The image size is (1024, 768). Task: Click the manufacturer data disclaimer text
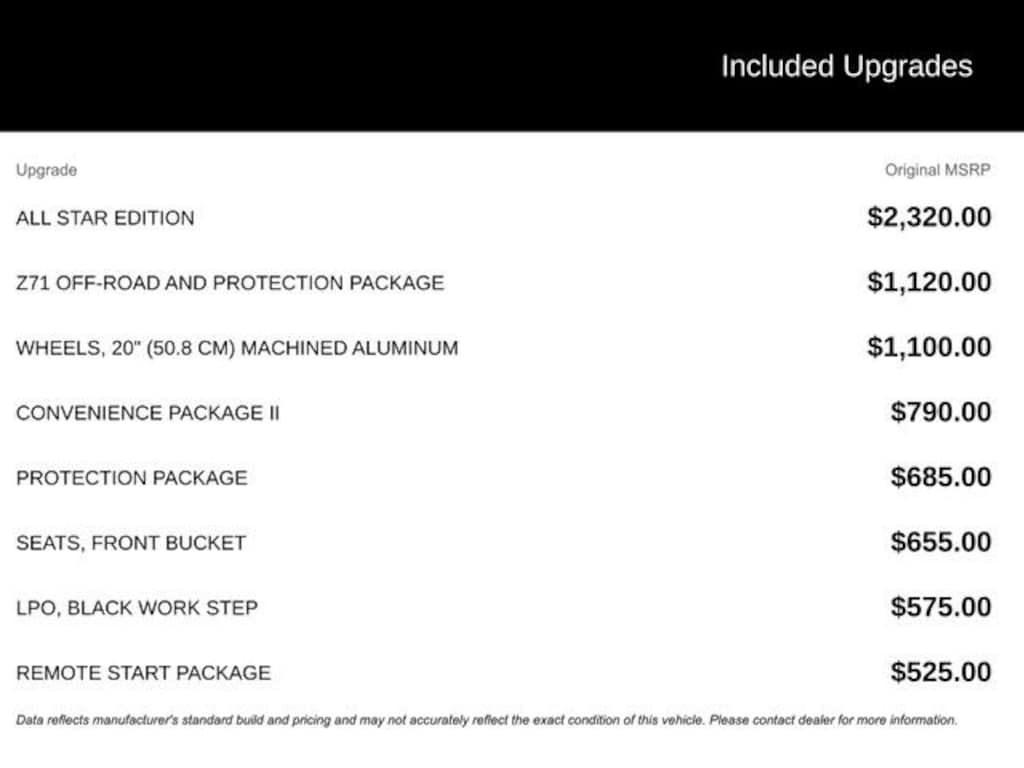[486, 719]
